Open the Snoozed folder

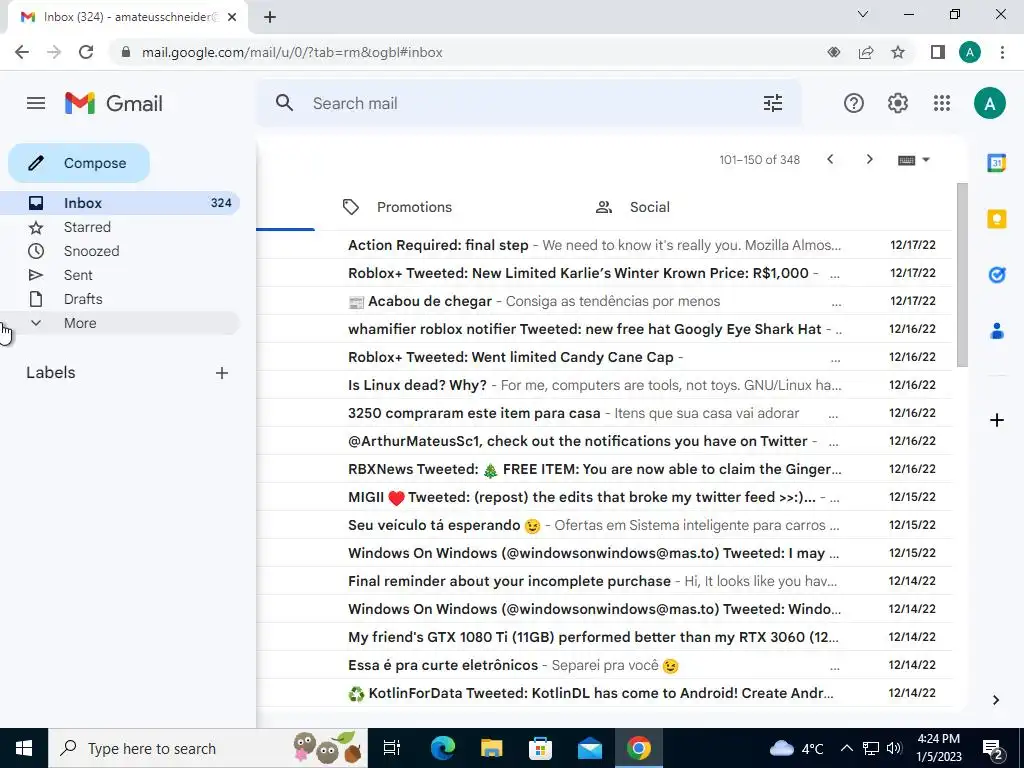point(120,251)
